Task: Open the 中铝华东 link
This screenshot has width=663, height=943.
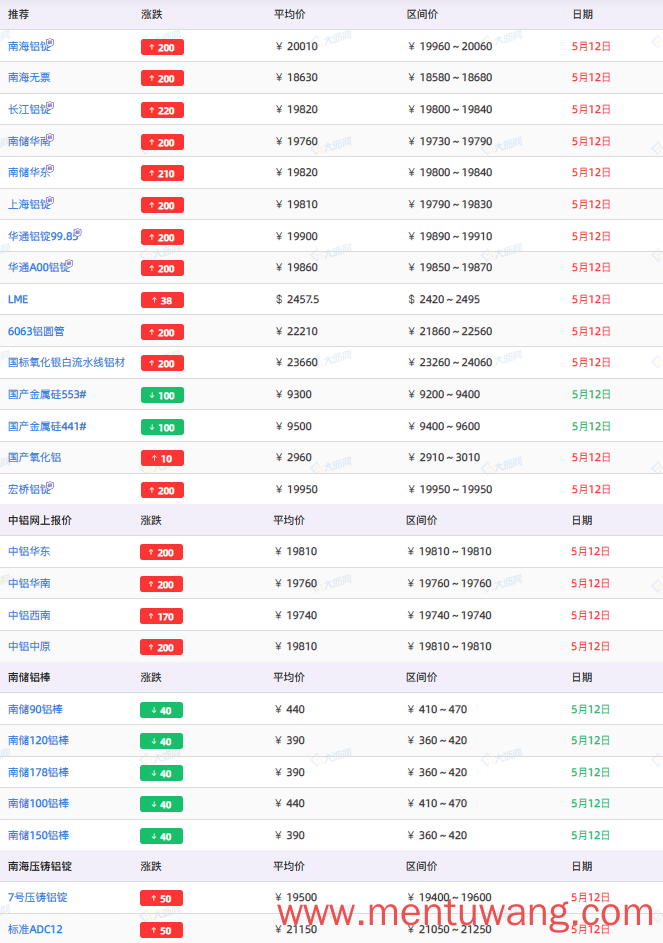Action: click(x=29, y=551)
